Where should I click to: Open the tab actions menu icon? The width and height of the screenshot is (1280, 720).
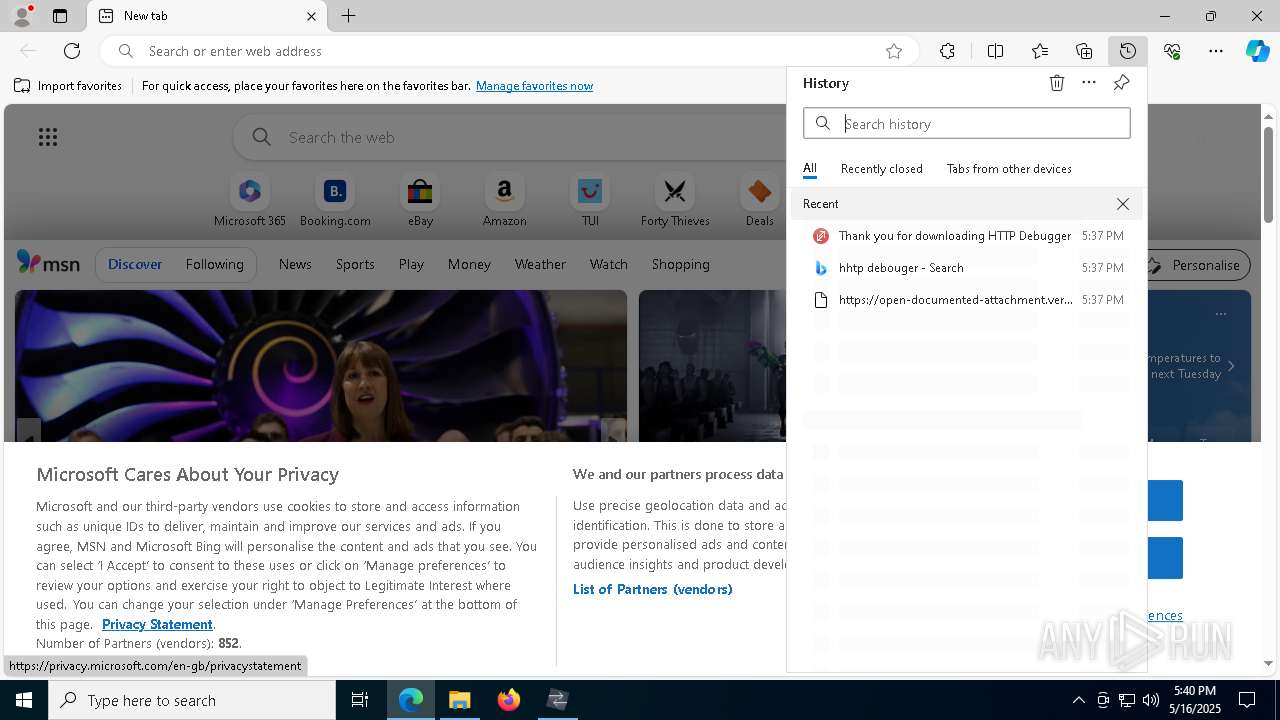[60, 16]
